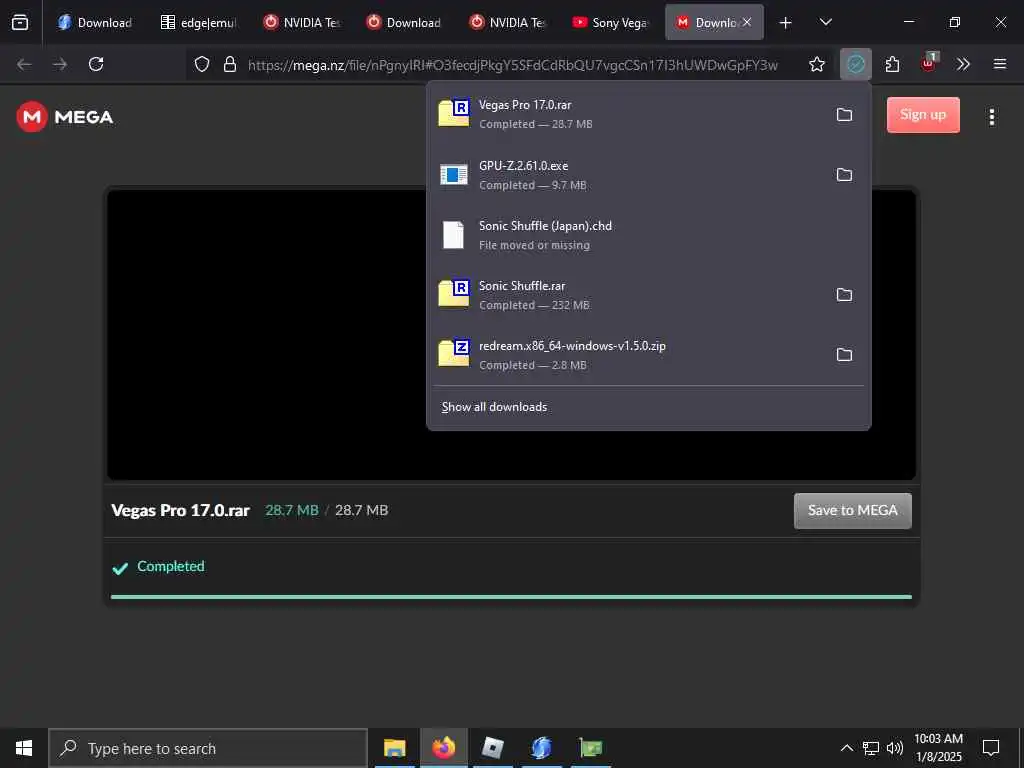Screen dimensions: 1024x768
Task: Switch to first Download tab
Action: 94,23
